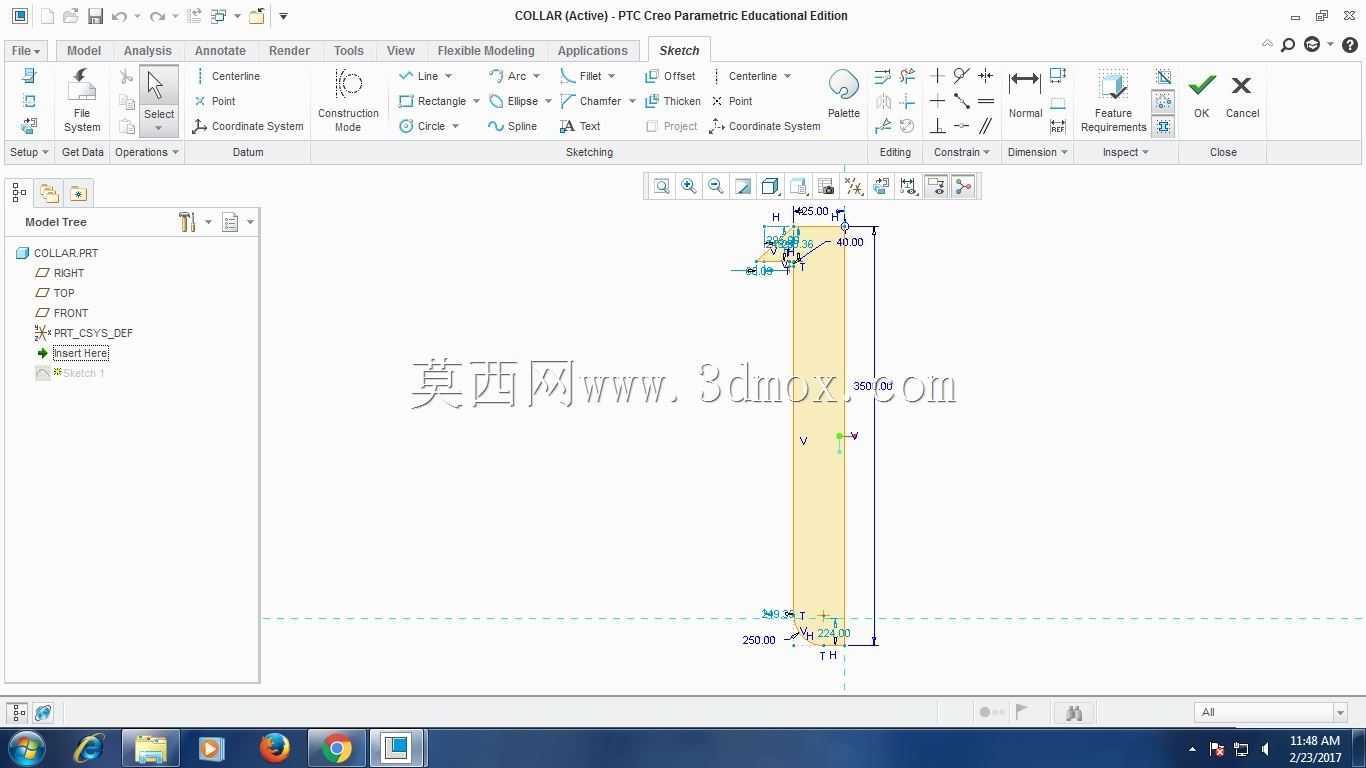Open Feature Requirements

pyautogui.click(x=1113, y=100)
